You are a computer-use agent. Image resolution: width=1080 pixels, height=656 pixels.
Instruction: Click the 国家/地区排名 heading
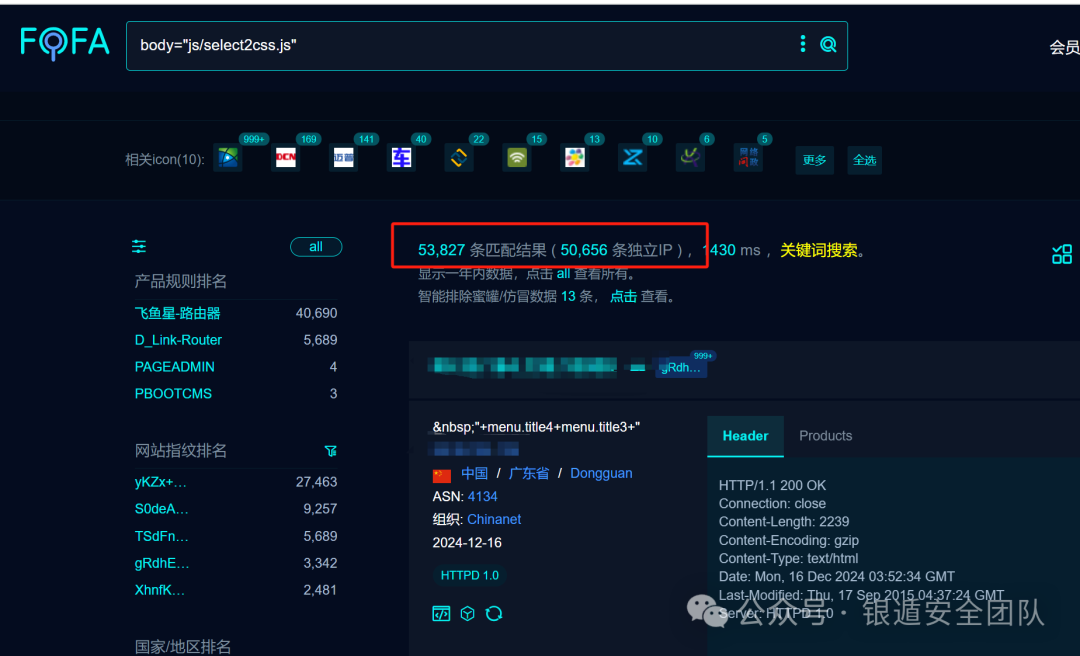coord(183,646)
